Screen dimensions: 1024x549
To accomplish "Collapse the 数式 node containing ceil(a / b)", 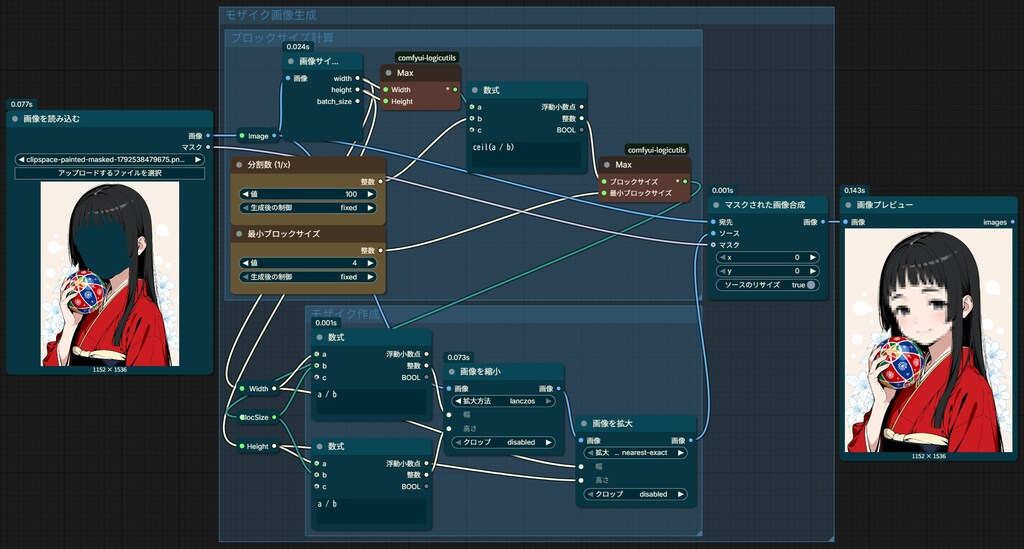I will (x=475, y=90).
